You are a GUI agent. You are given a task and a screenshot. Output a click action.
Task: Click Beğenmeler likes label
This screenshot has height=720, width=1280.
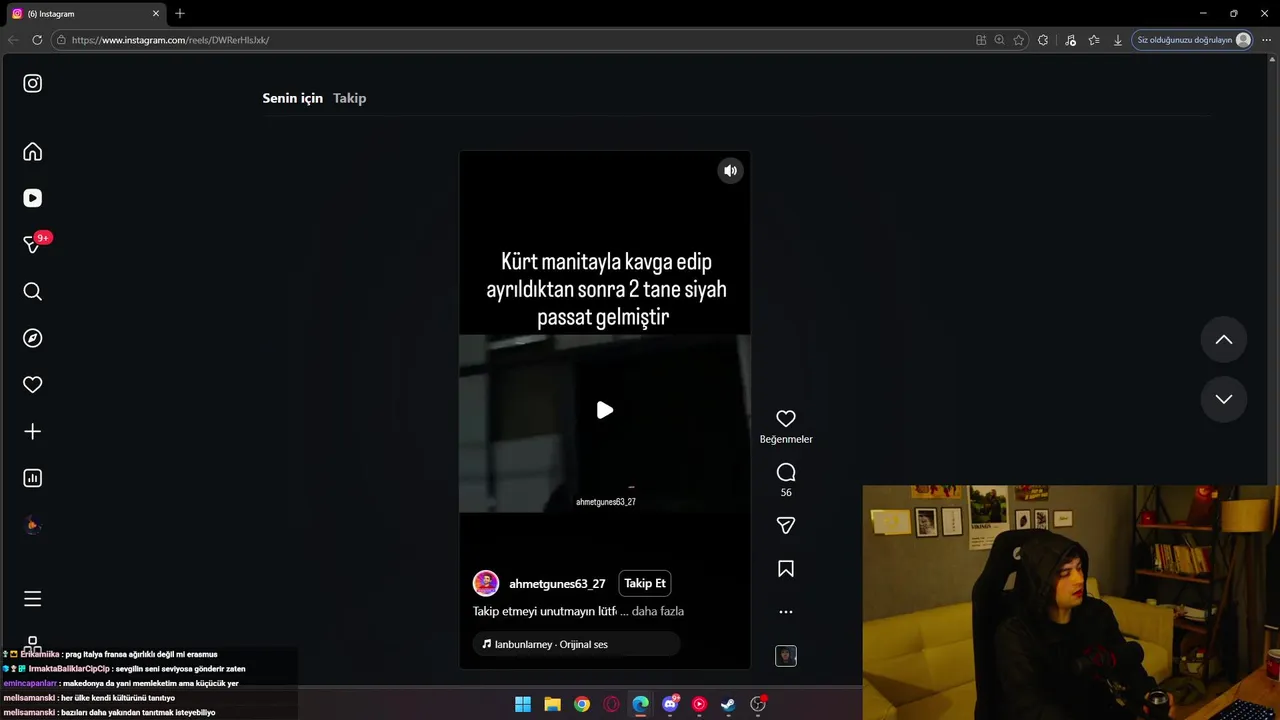pos(786,439)
